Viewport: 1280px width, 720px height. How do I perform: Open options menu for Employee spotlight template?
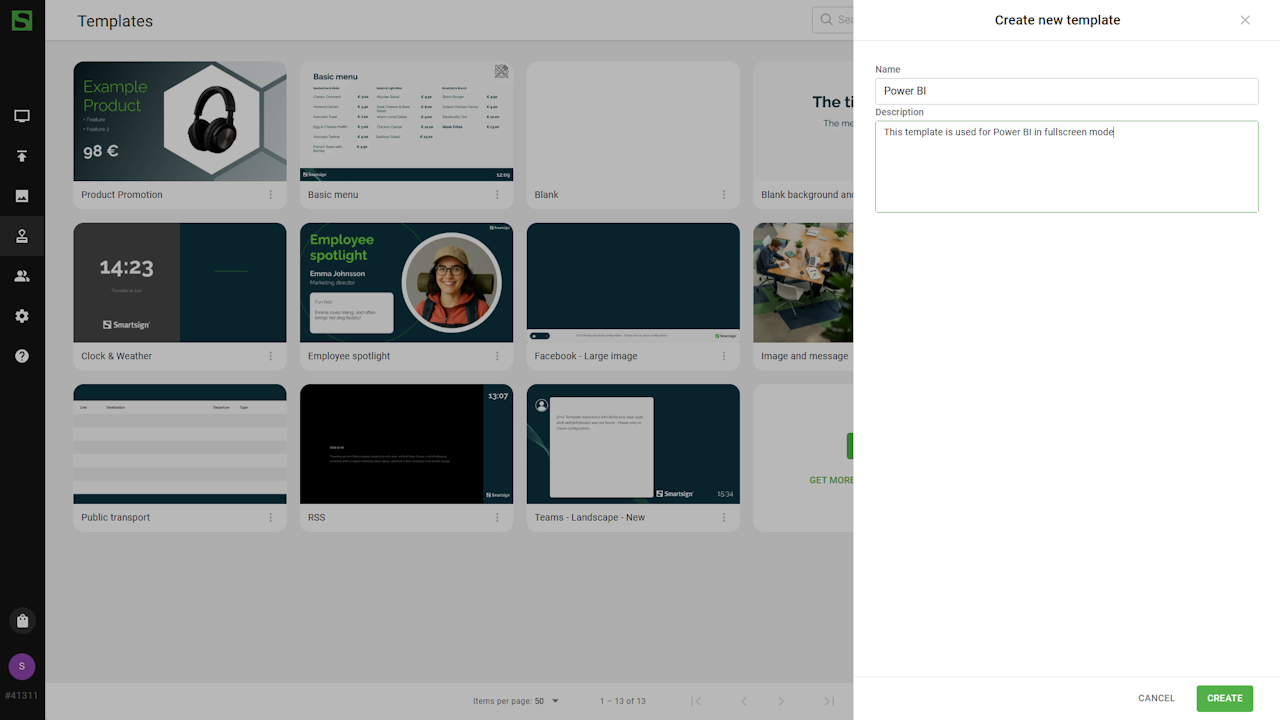[x=497, y=356]
